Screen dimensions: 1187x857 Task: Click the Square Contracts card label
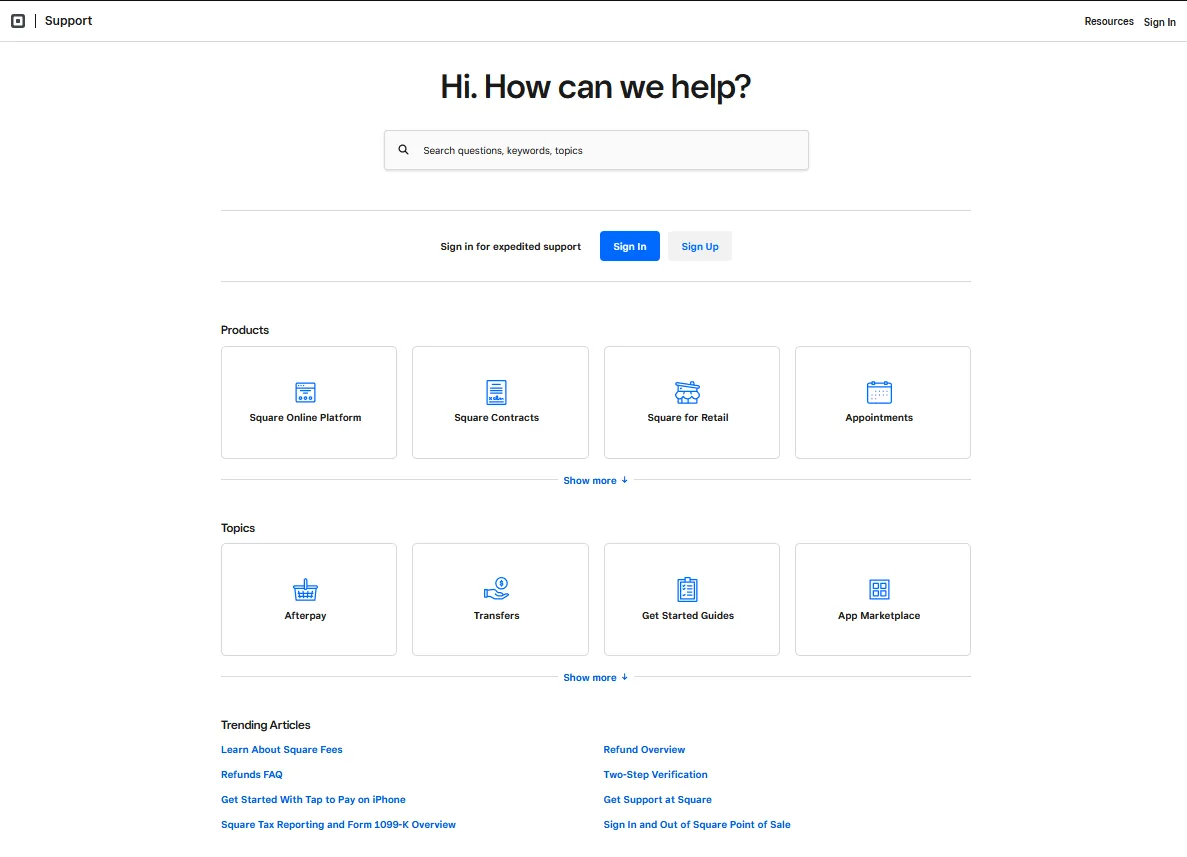point(497,418)
